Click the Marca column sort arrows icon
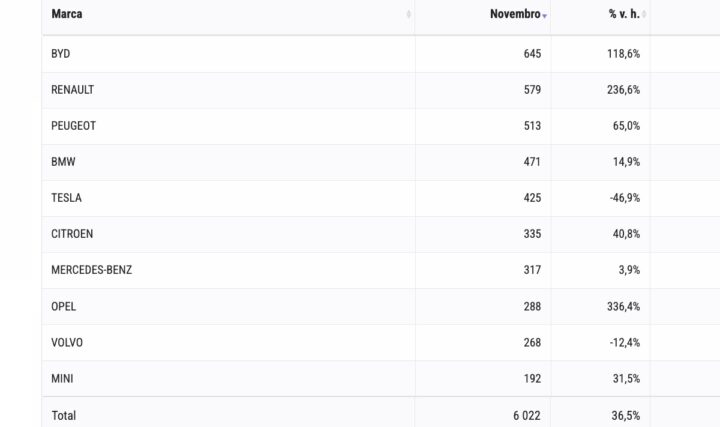This screenshot has width=720, height=427. click(409, 15)
